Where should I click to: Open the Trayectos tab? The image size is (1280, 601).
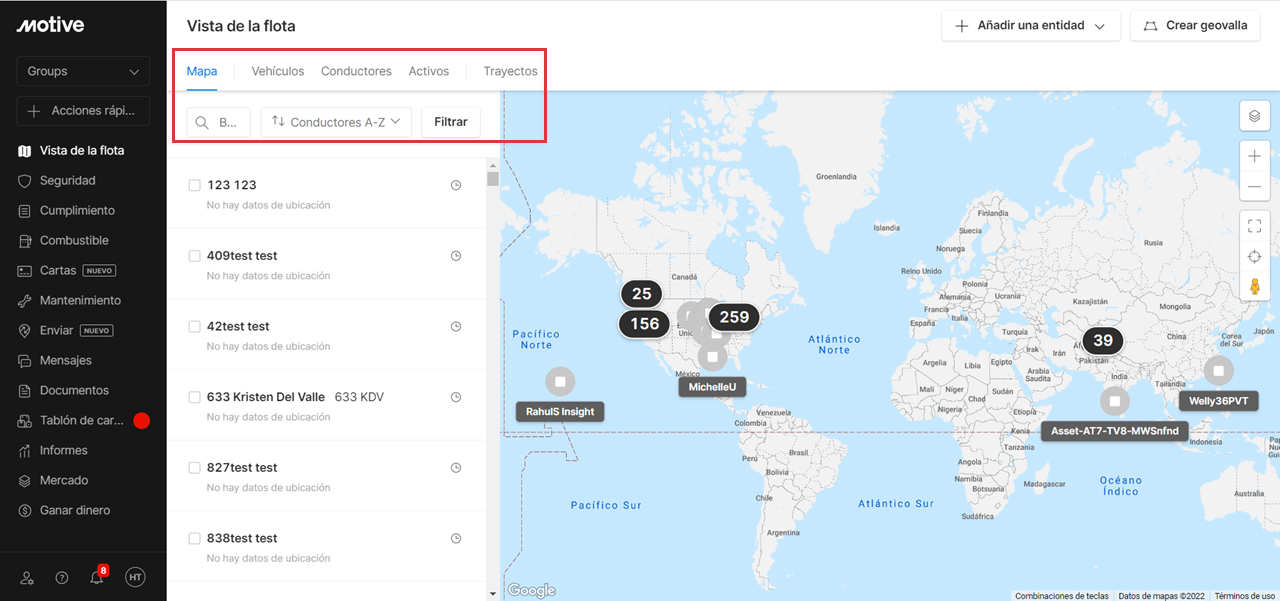coord(510,71)
